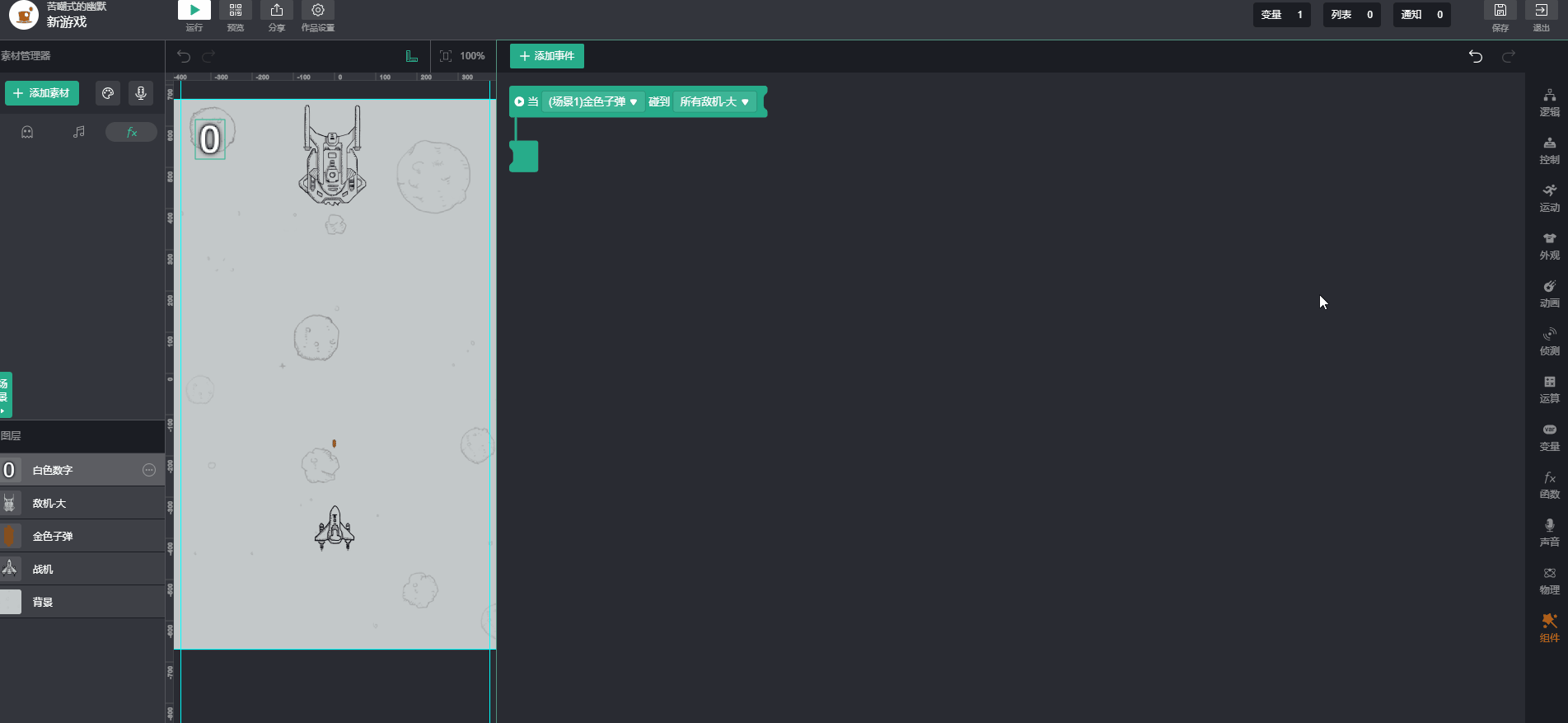
Task: Open the 控制 control blocks category
Action: (1549, 151)
